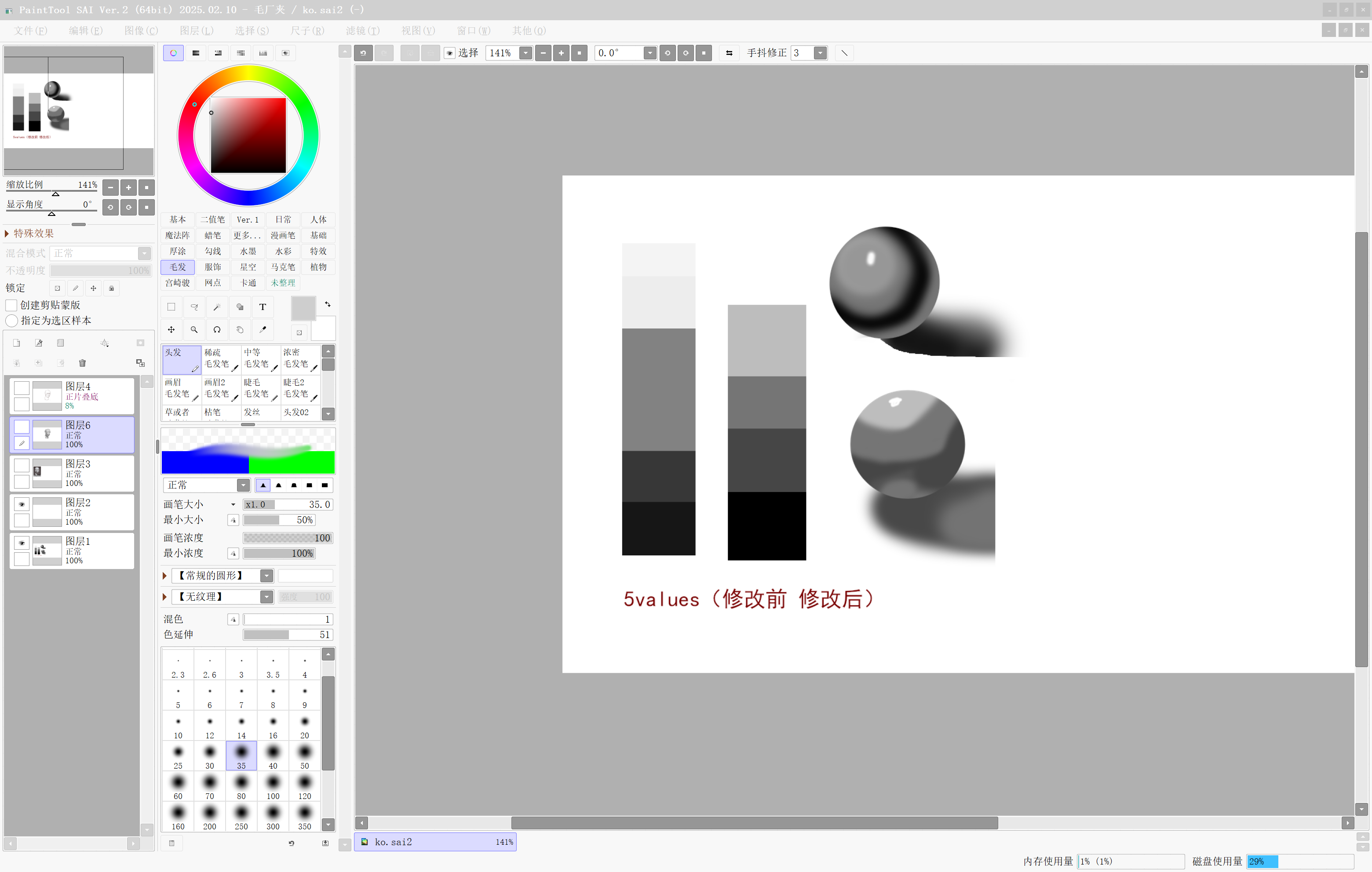Open the 141% zoom level dropdown
The image size is (1372, 872).
click(525, 53)
